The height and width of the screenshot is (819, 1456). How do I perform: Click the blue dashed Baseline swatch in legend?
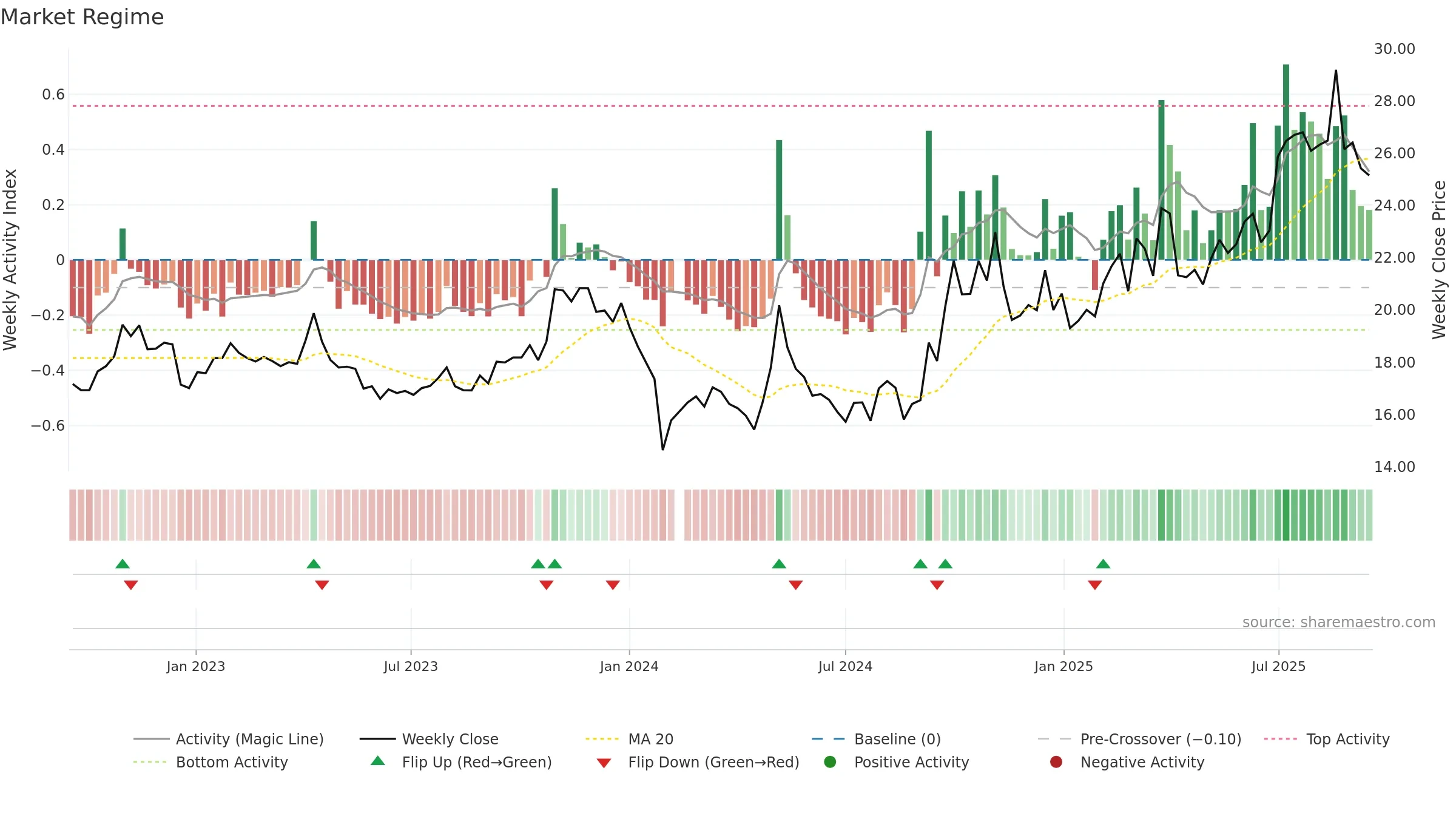click(x=828, y=739)
